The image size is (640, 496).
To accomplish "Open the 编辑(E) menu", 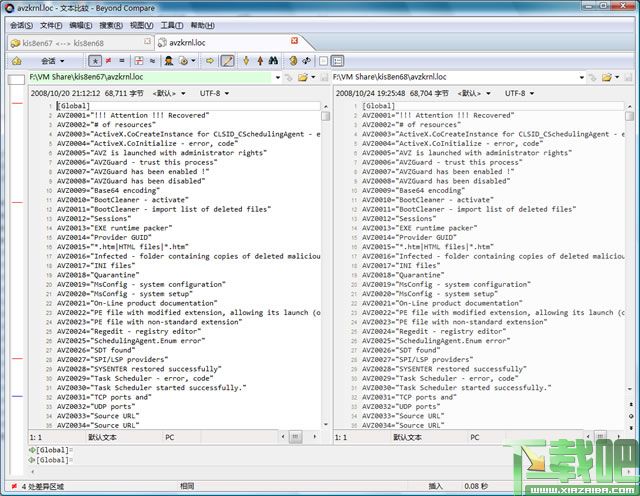I will pyautogui.click(x=80, y=25).
